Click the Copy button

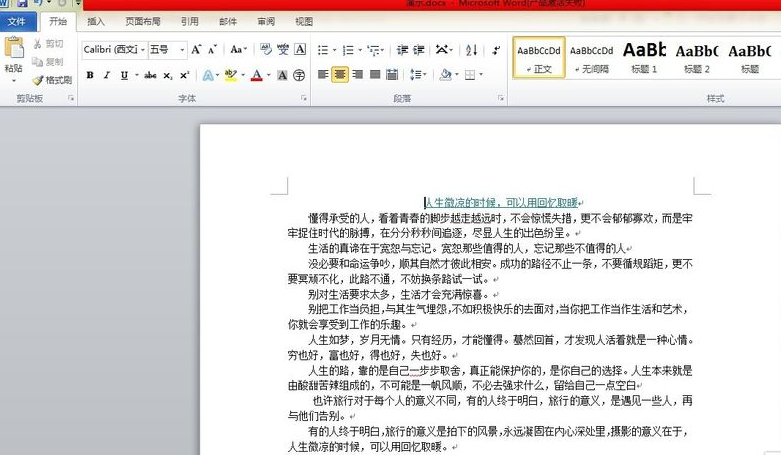click(48, 62)
